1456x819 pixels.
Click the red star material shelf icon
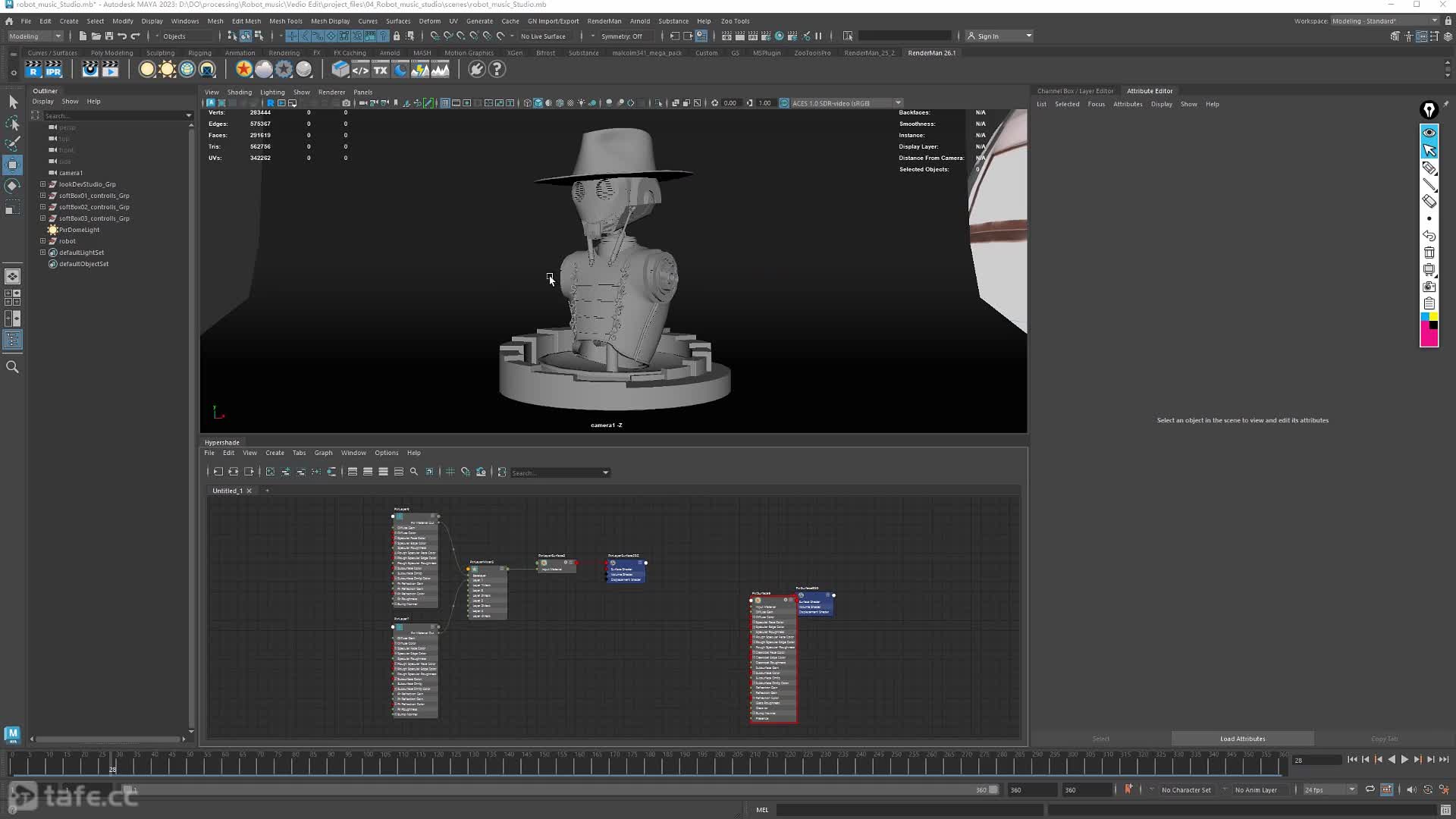click(243, 70)
